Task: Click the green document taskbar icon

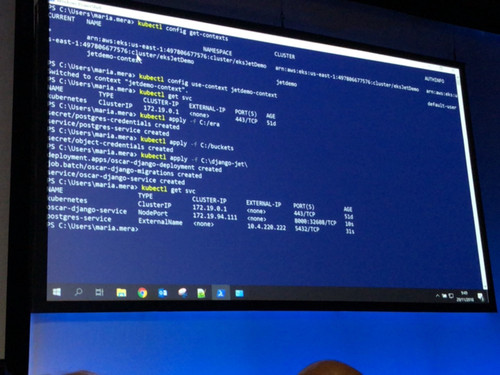Action: point(201,293)
